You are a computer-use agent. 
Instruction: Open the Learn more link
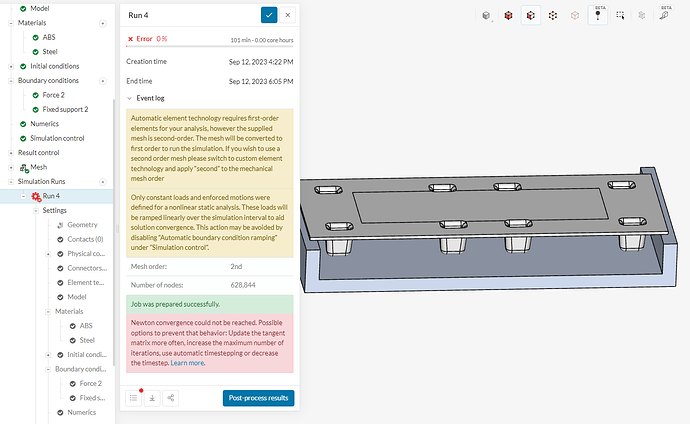(x=187, y=363)
